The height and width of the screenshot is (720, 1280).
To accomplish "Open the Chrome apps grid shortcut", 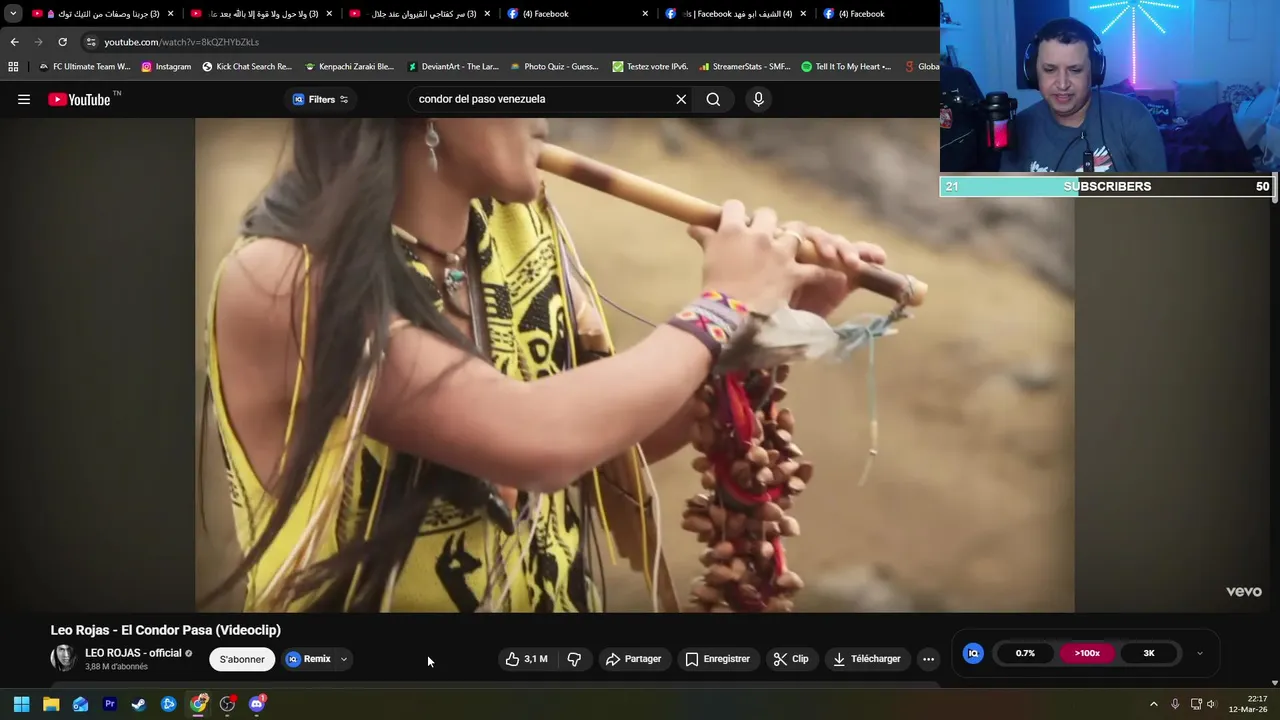I will click(13, 67).
